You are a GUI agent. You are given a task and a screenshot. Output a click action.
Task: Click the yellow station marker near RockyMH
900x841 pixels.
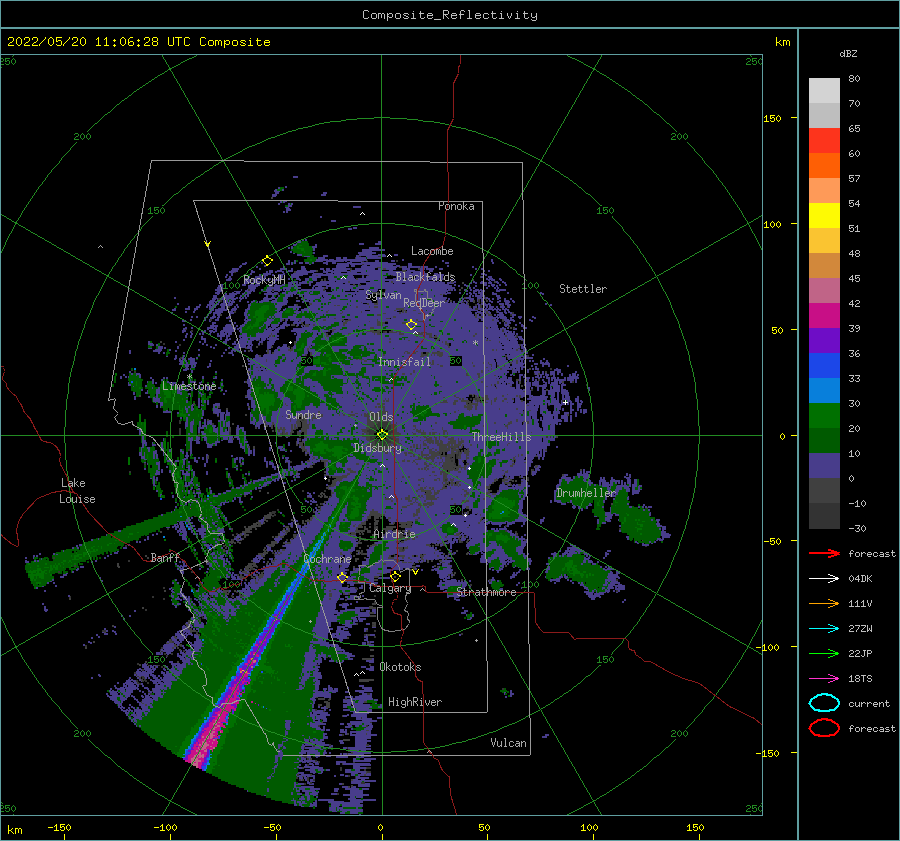267,261
